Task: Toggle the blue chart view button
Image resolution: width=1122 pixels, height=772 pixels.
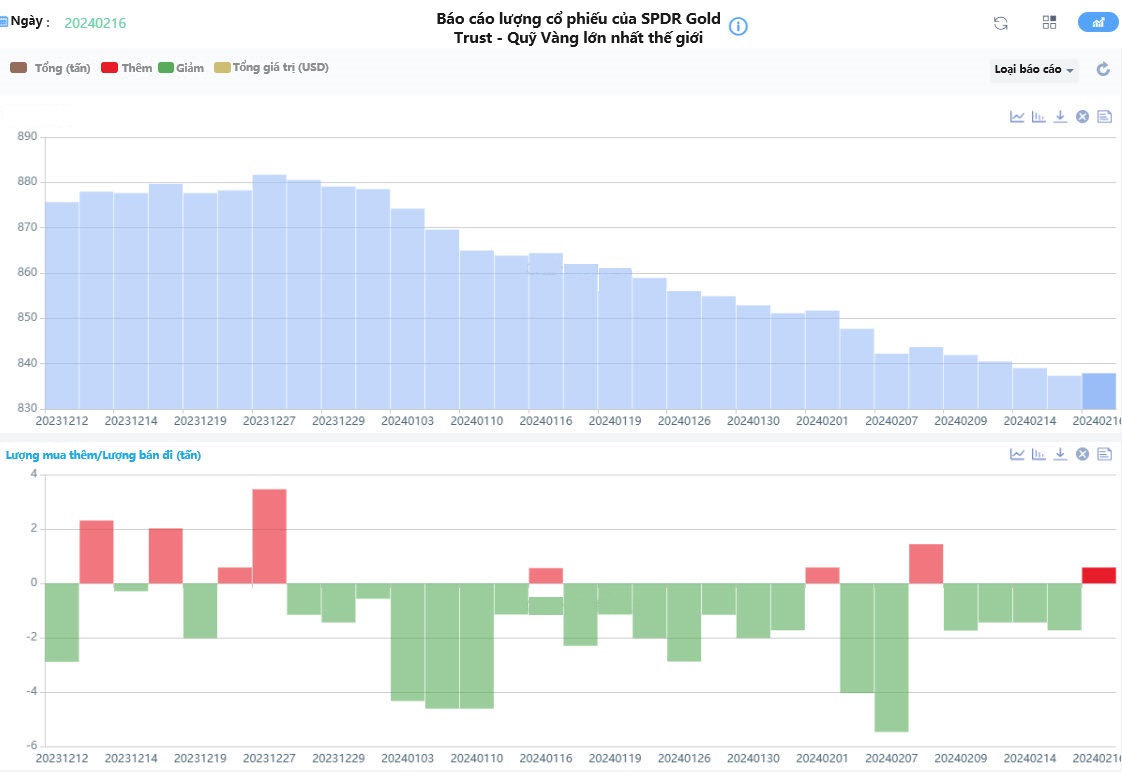Action: pyautogui.click(x=1098, y=22)
